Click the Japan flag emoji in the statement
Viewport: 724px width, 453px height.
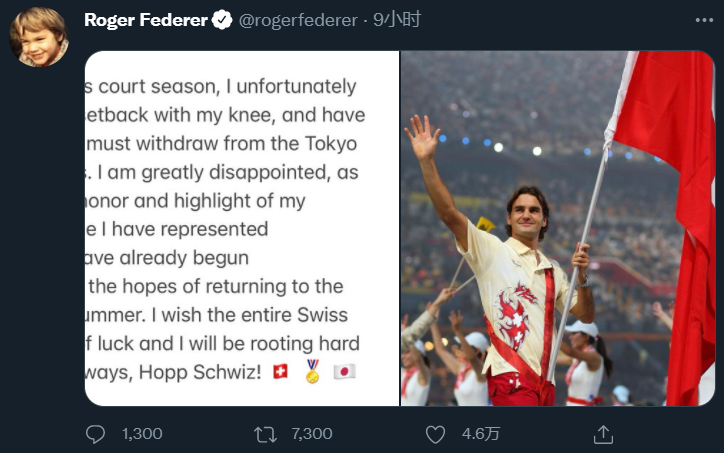click(344, 372)
